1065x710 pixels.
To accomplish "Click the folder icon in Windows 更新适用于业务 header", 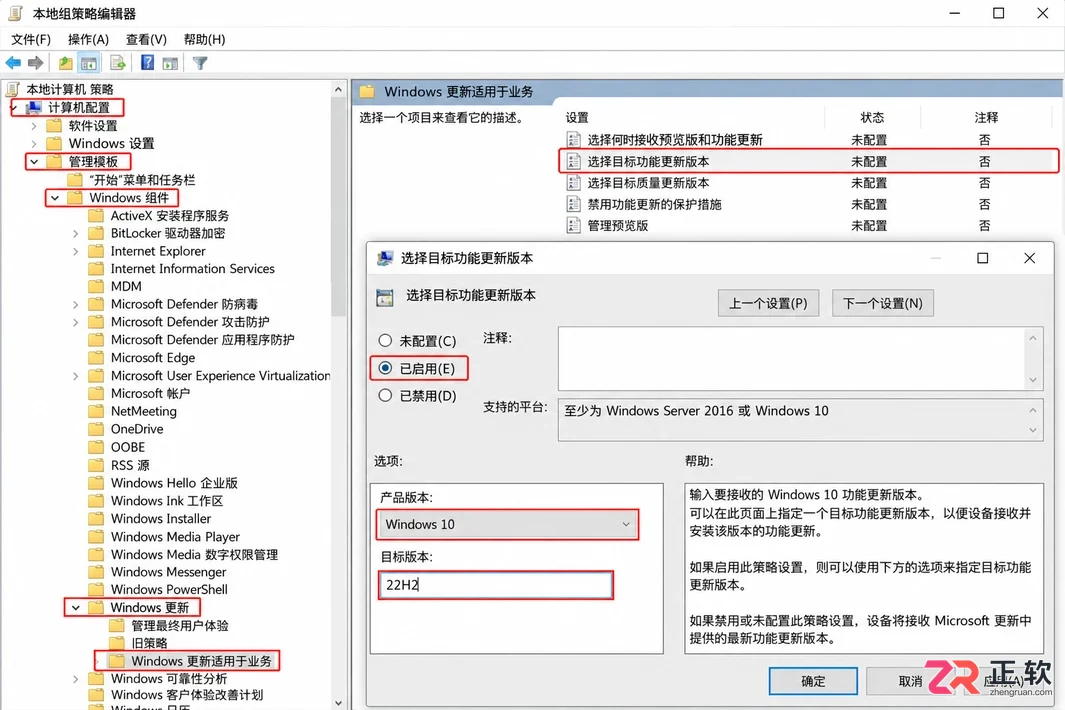I will (x=367, y=91).
